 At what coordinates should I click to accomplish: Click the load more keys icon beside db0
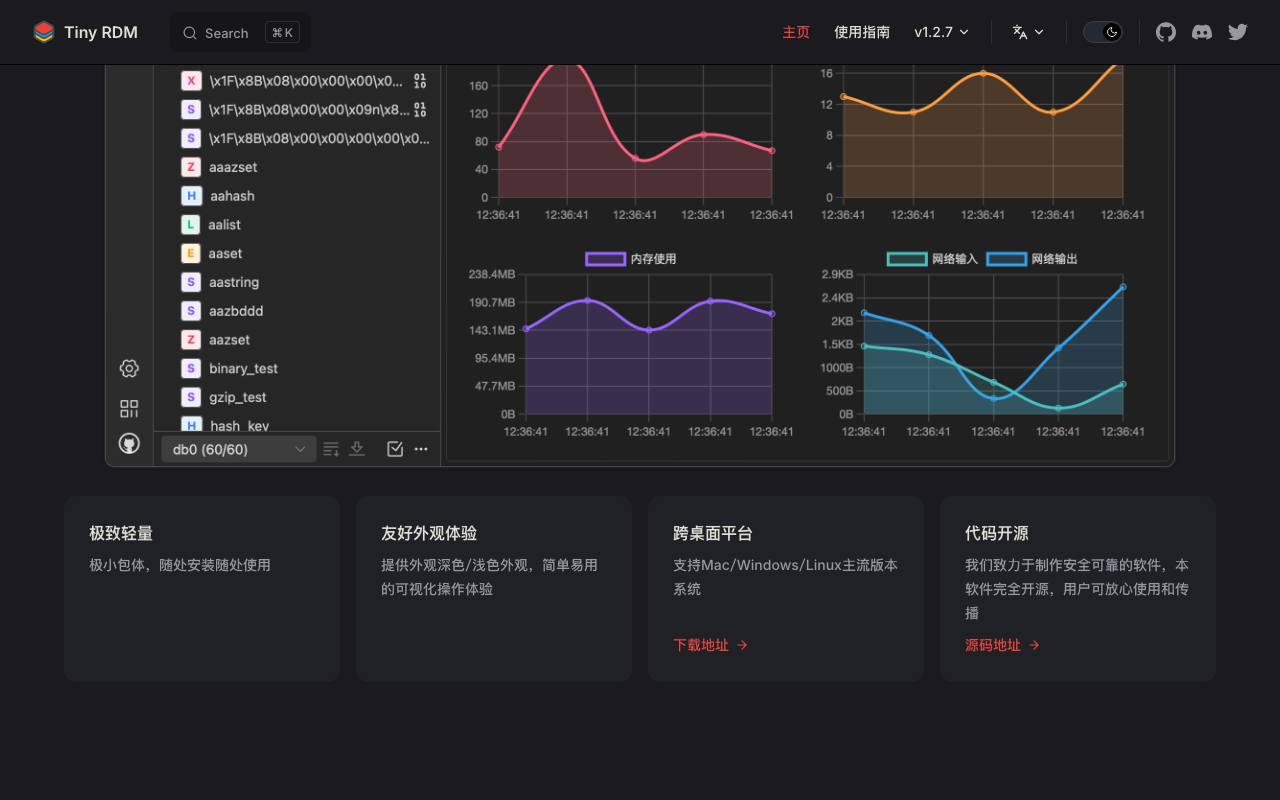click(331, 449)
